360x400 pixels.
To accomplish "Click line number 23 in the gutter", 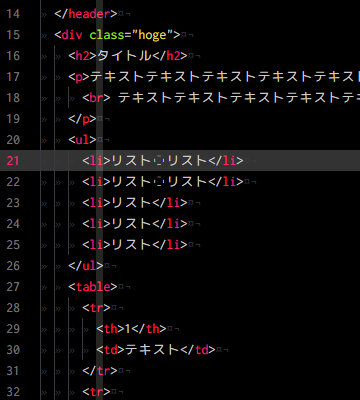I will pos(13,203).
